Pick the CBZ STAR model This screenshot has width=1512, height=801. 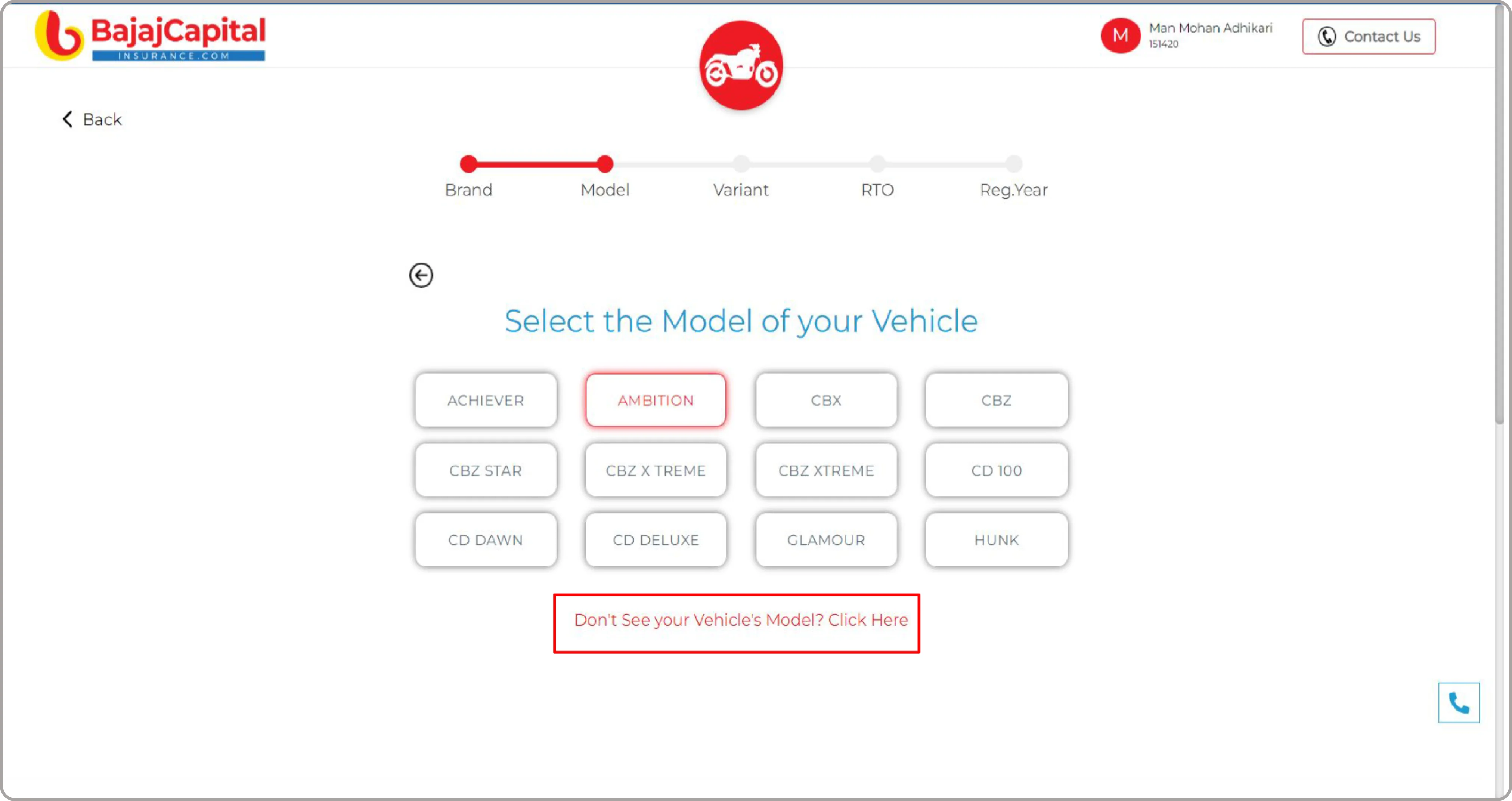click(486, 470)
